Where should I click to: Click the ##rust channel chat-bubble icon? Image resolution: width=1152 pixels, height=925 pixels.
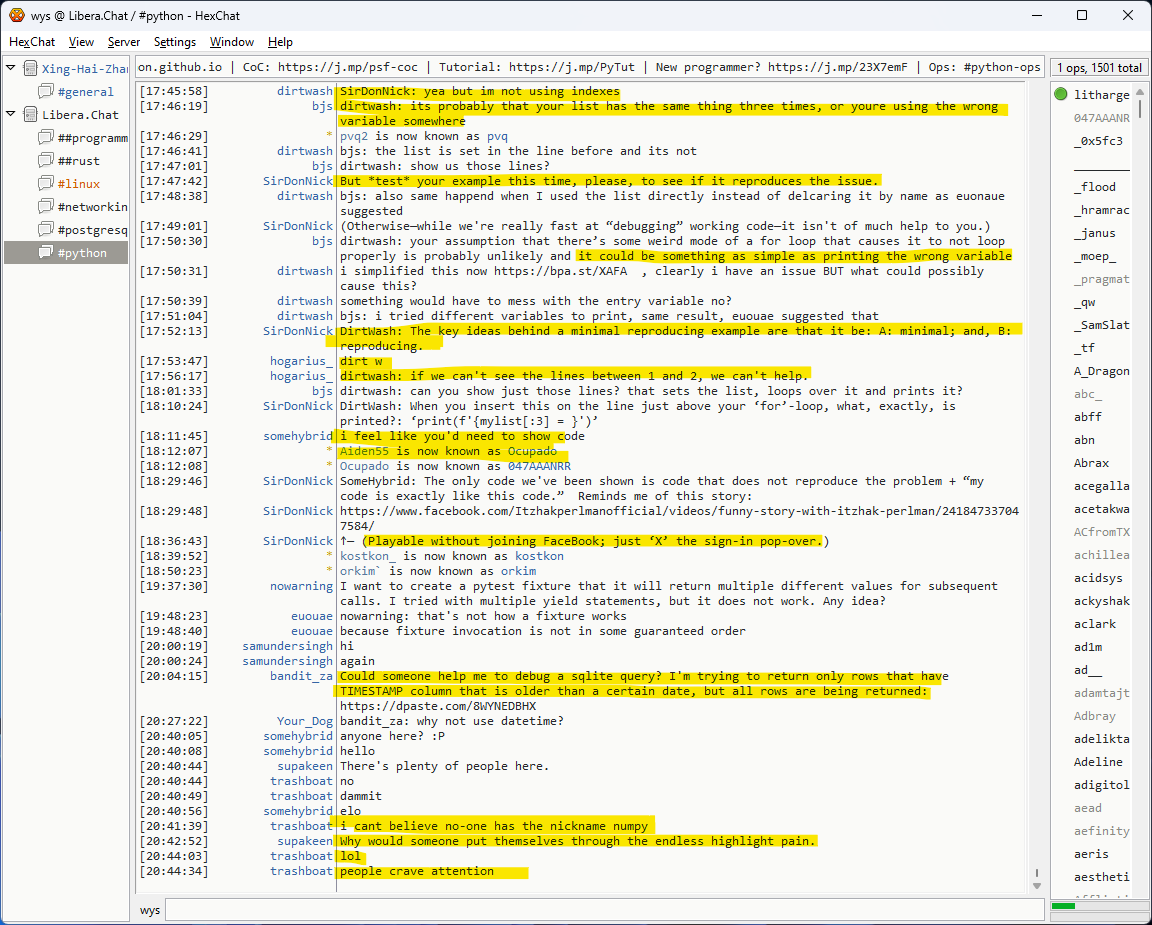(x=46, y=161)
